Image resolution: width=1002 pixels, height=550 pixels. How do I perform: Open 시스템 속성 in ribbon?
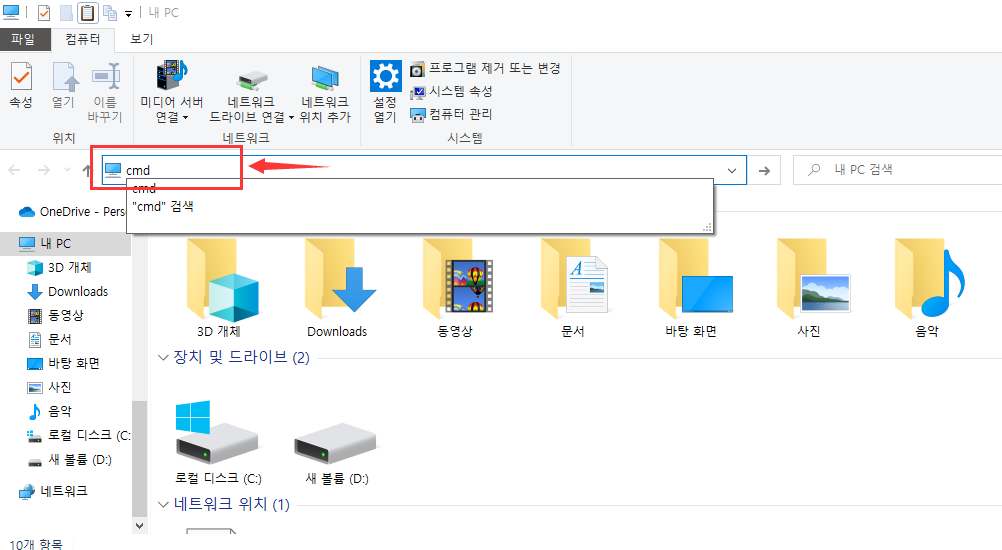tap(451, 91)
